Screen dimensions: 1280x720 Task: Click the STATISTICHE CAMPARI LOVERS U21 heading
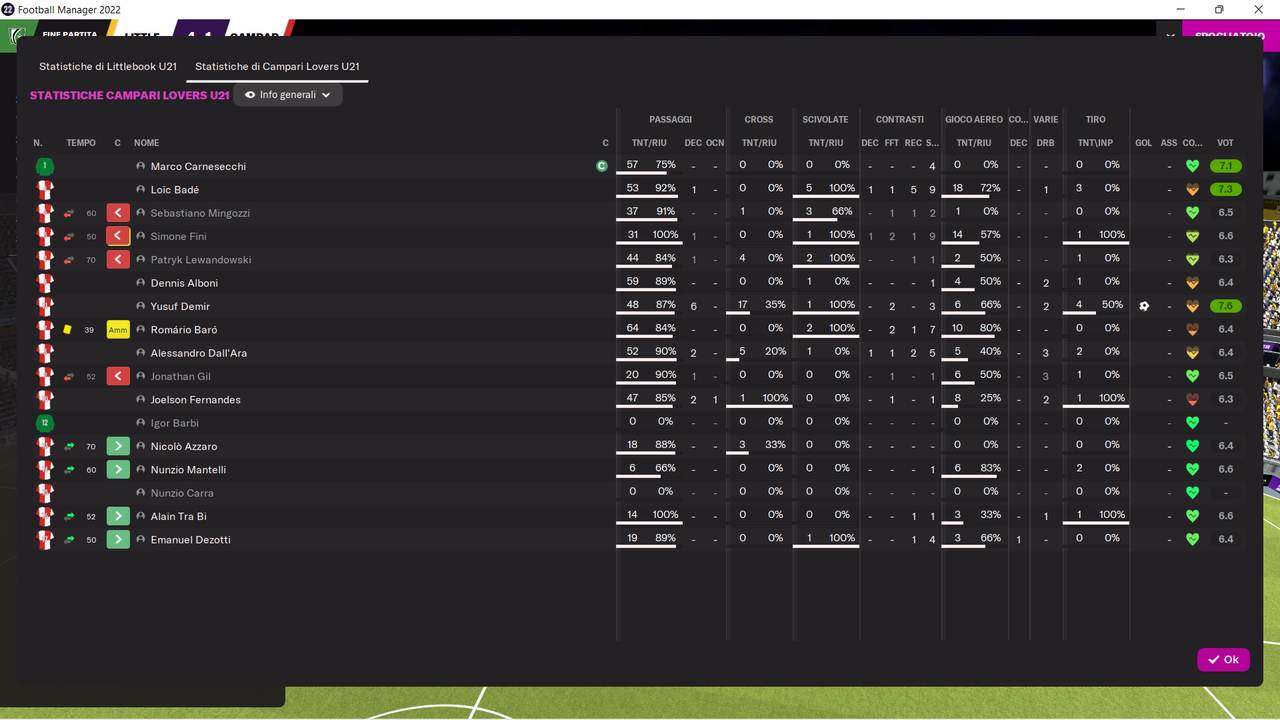click(130, 96)
